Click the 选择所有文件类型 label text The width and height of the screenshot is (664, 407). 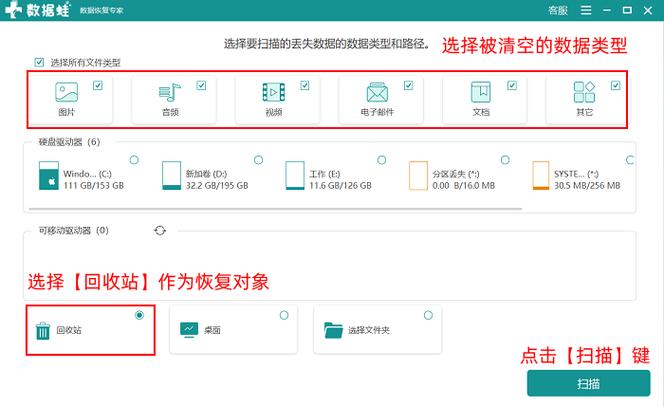point(86,63)
